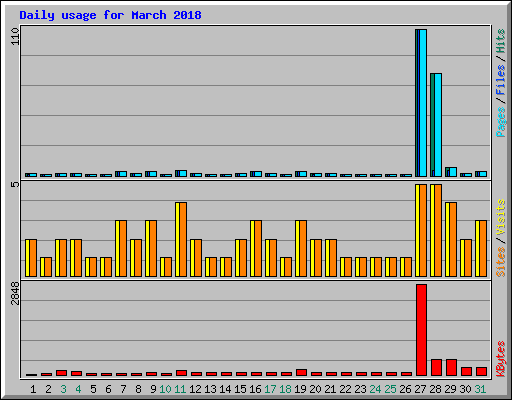Image resolution: width=512 pixels, height=400 pixels.
Task: Click the orange visits bar for day 31
Action: pos(483,248)
